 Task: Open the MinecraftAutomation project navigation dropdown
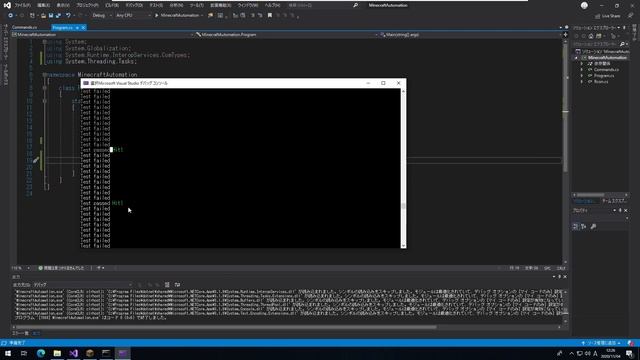(102, 35)
